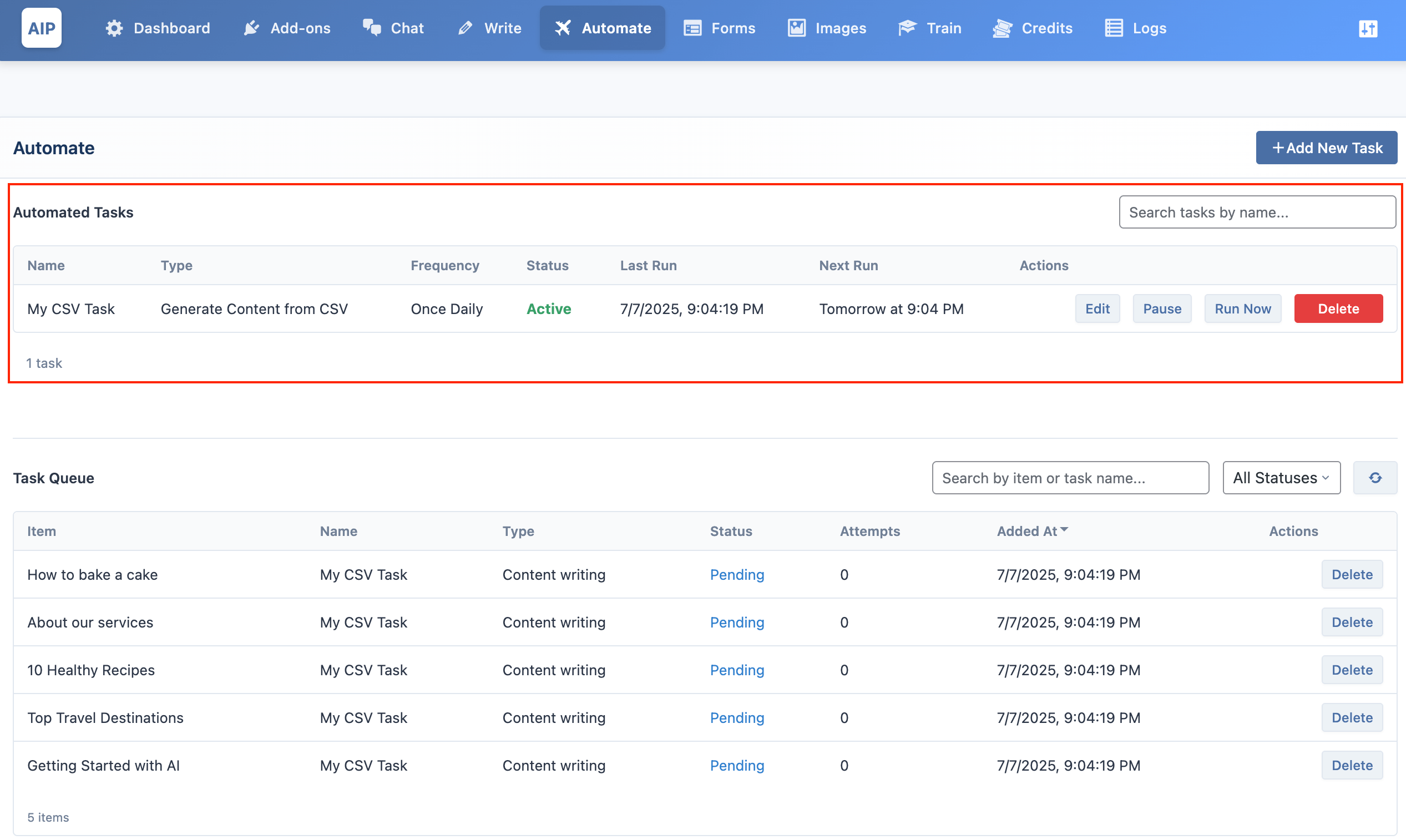Select the Write pencil icon
The image size is (1406, 840).
pos(466,28)
